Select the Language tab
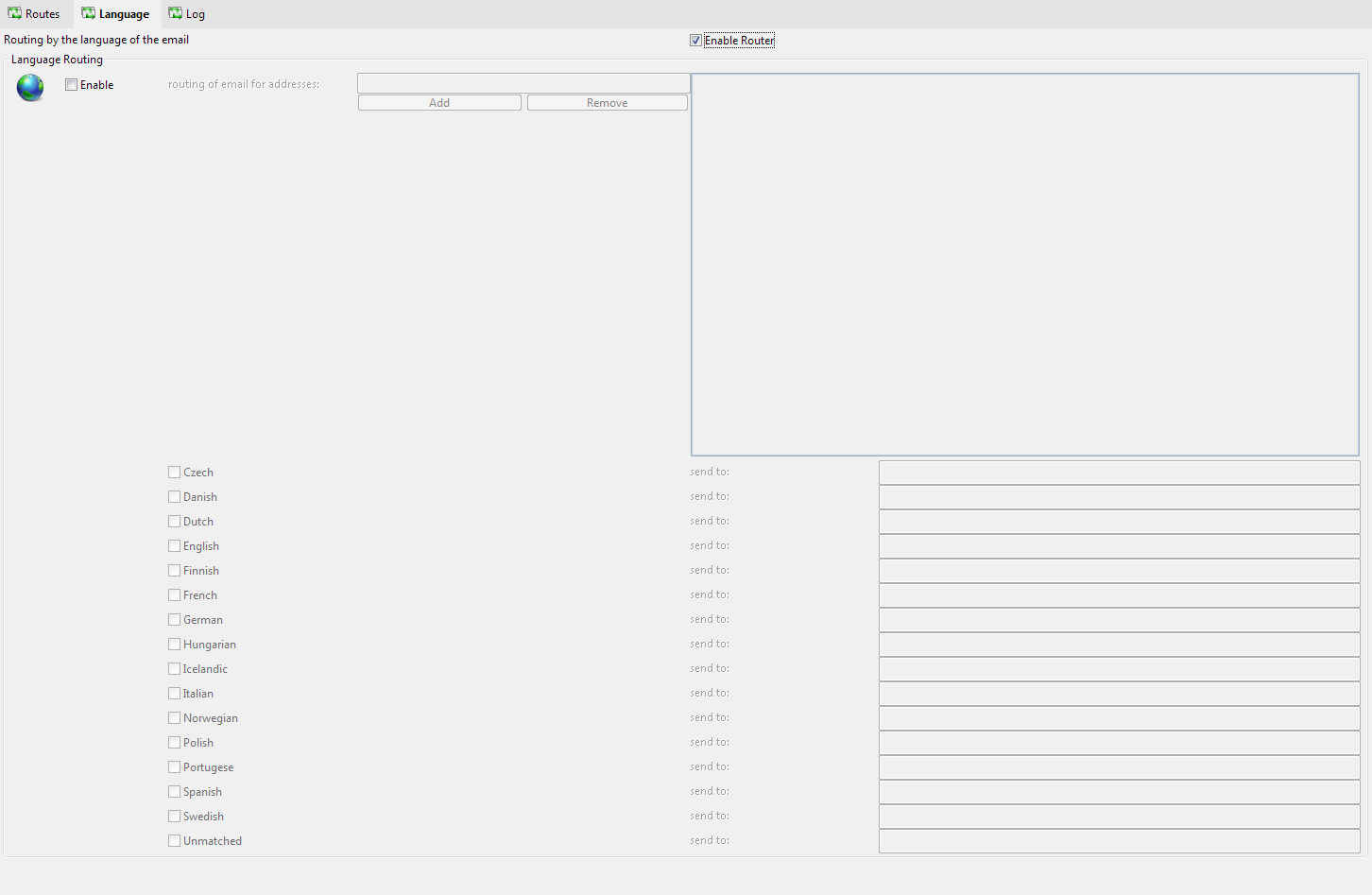The image size is (1372, 895). tap(115, 14)
